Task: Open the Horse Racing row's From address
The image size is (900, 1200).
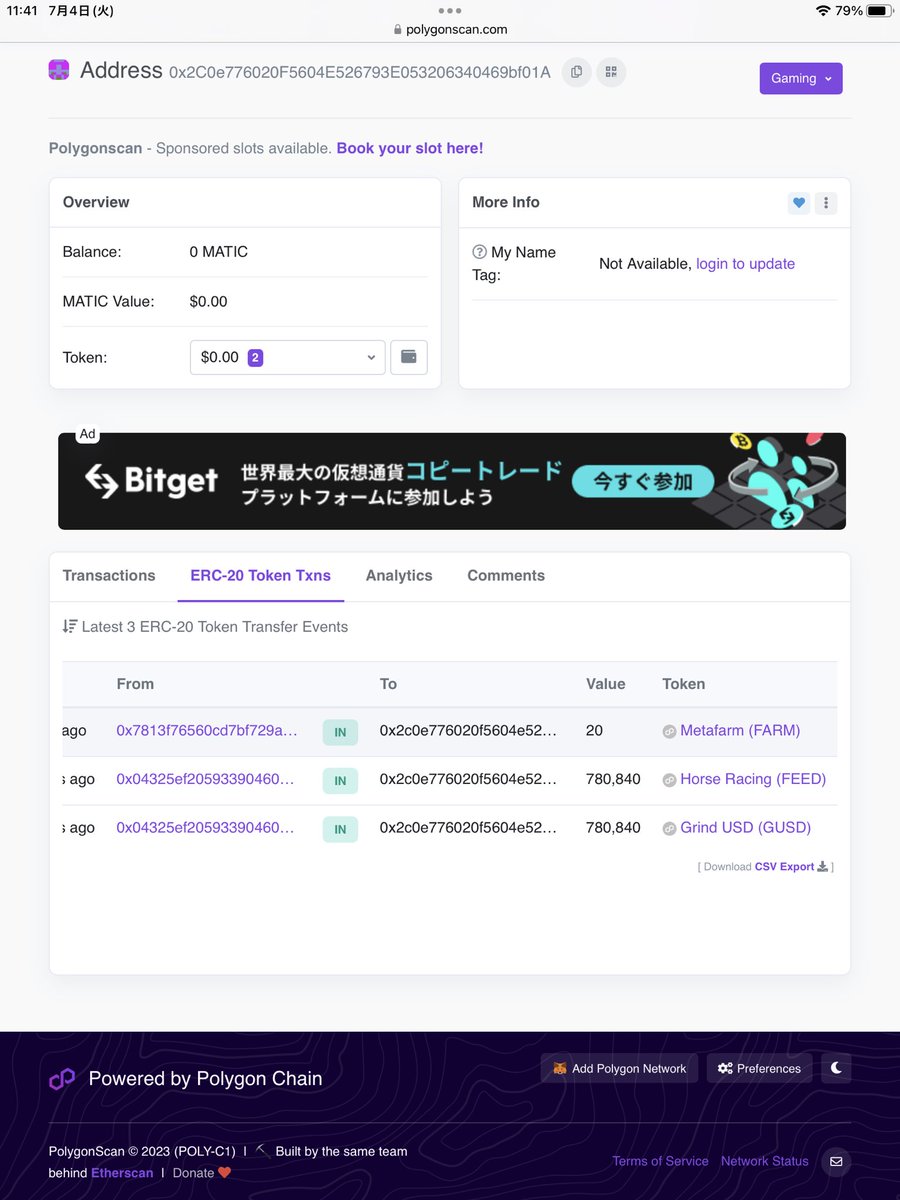Action: [x=206, y=779]
